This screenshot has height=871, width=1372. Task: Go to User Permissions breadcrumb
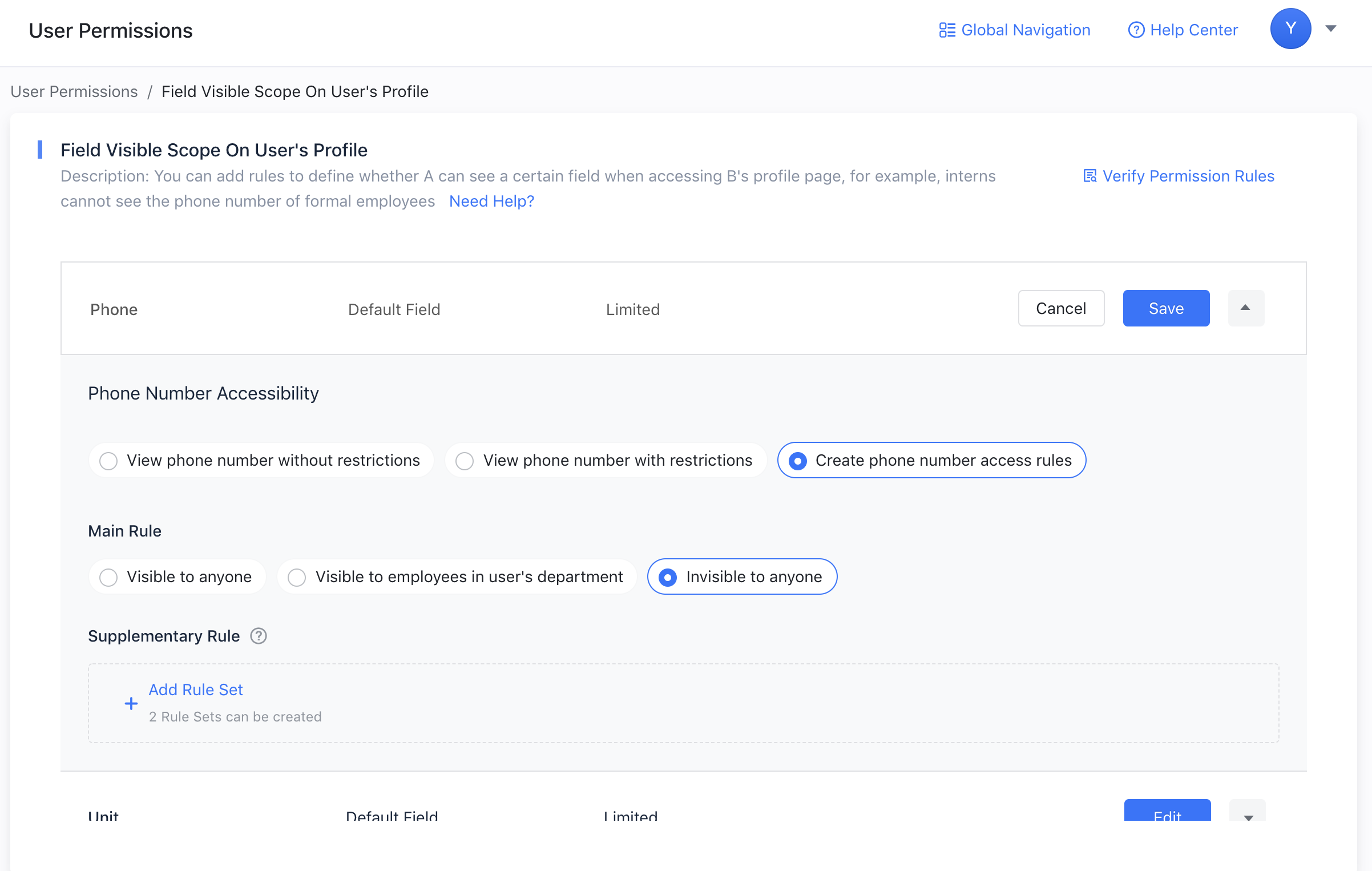(74, 91)
